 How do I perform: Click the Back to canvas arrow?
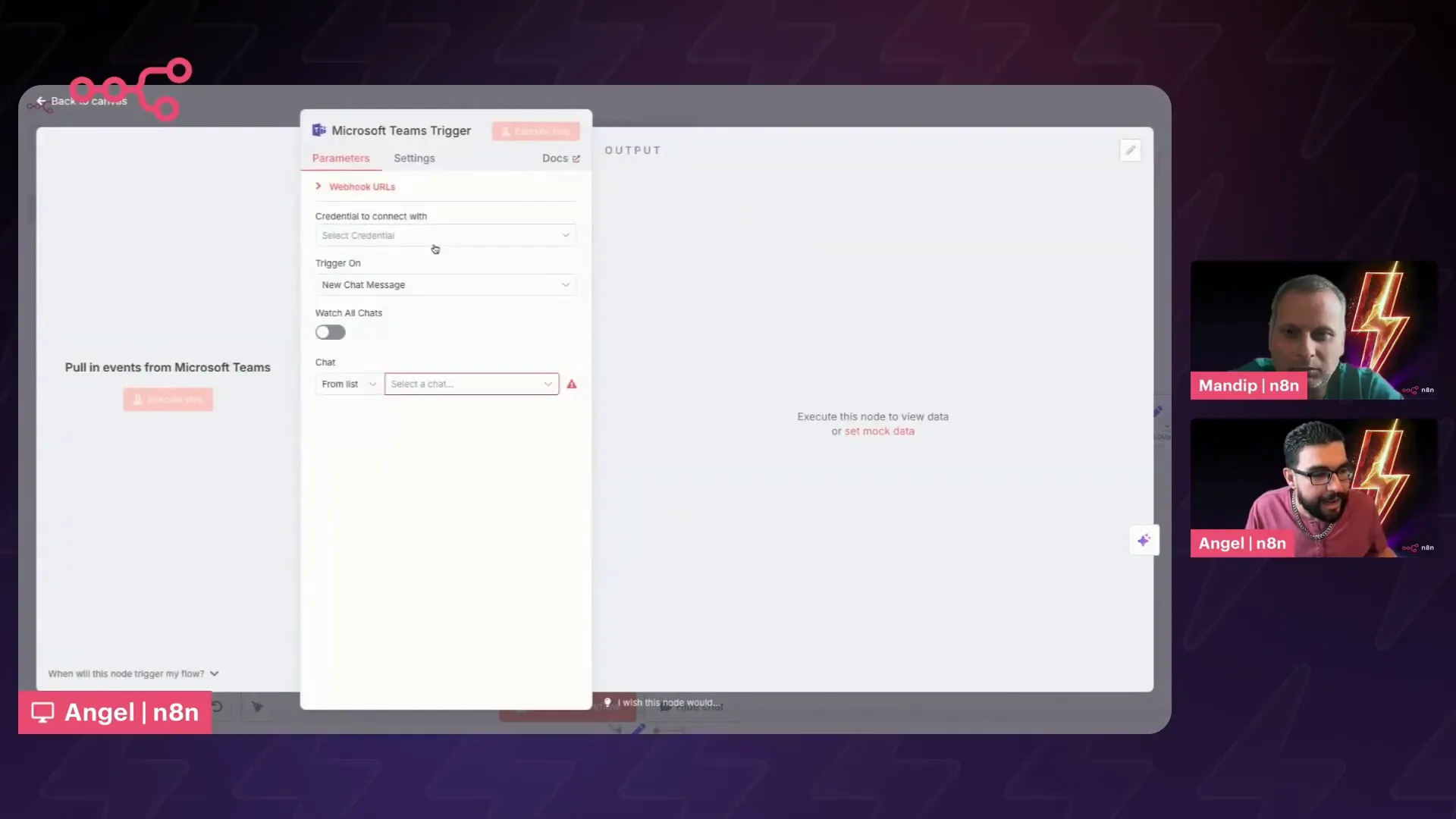point(41,101)
